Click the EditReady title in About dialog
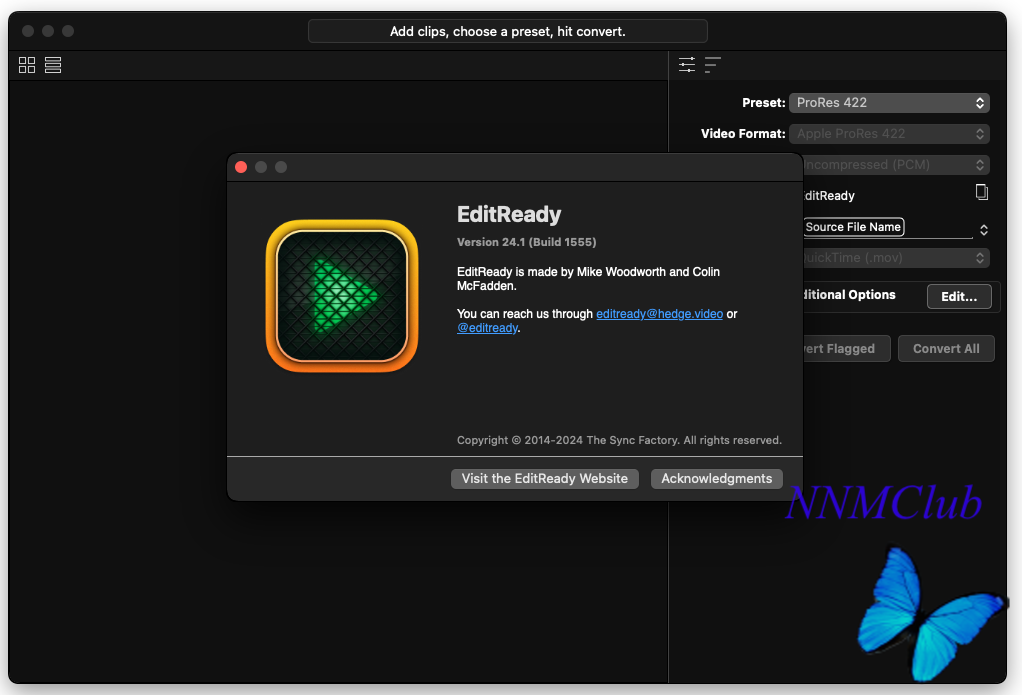This screenshot has height=695, width=1022. pos(509,214)
